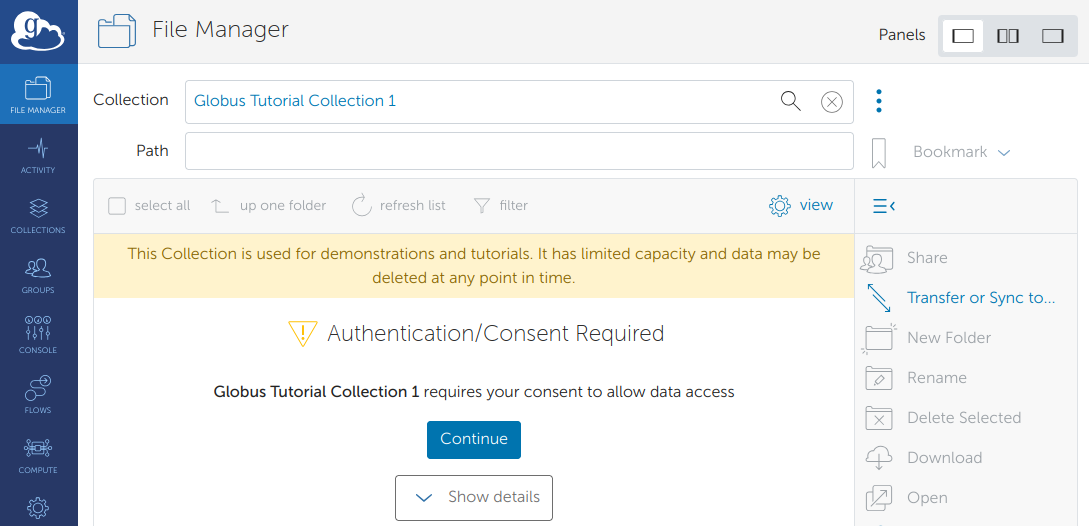Expand the Bookmark dropdown
The image size is (1089, 526).
tap(961, 152)
